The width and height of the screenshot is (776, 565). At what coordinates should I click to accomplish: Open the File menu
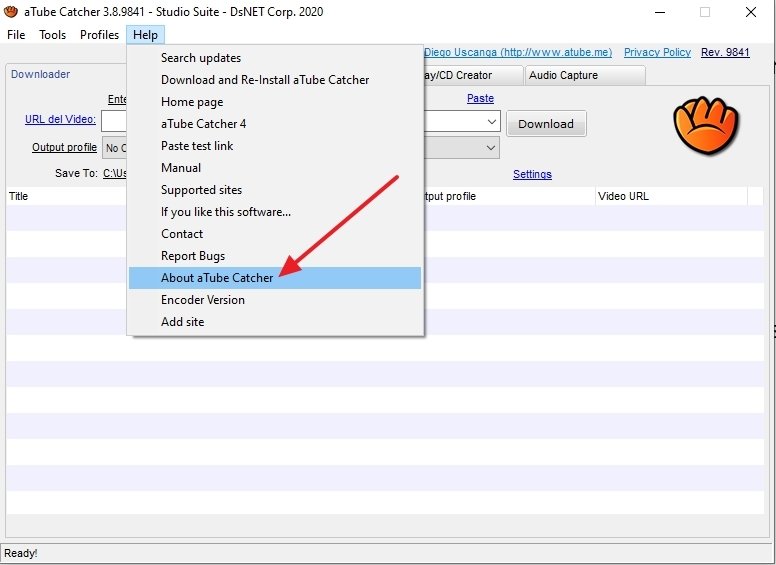(16, 35)
